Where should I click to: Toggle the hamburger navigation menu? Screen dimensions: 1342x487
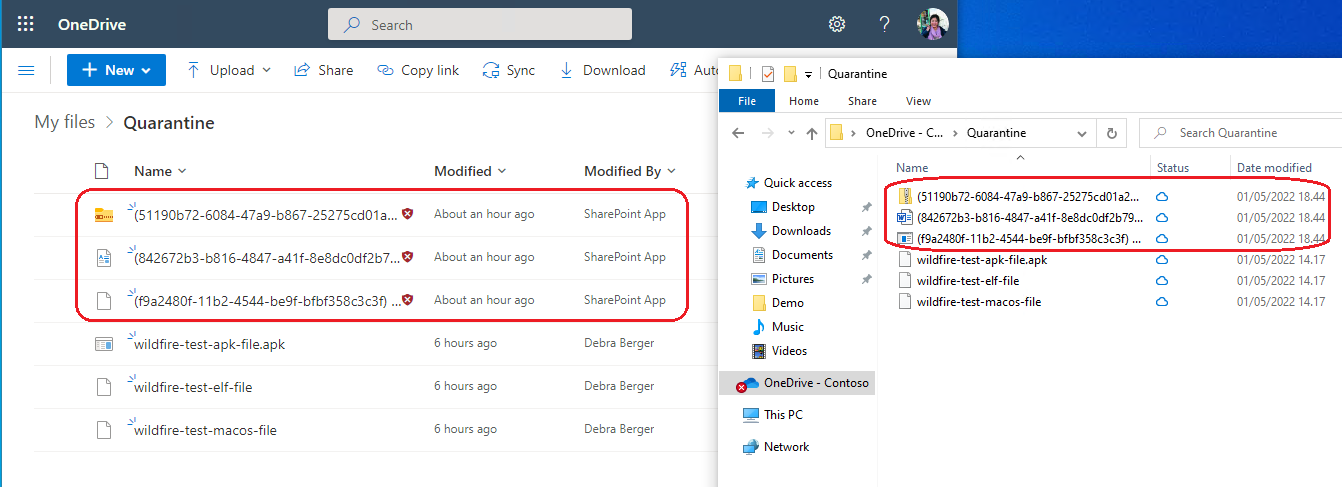point(27,70)
